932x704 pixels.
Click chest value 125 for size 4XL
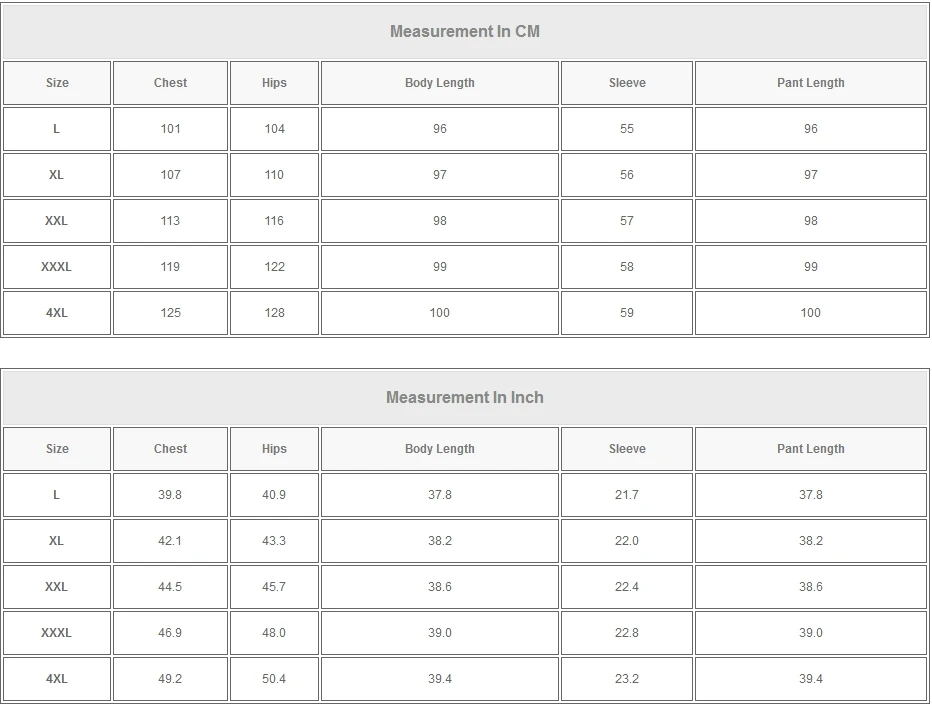[170, 313]
